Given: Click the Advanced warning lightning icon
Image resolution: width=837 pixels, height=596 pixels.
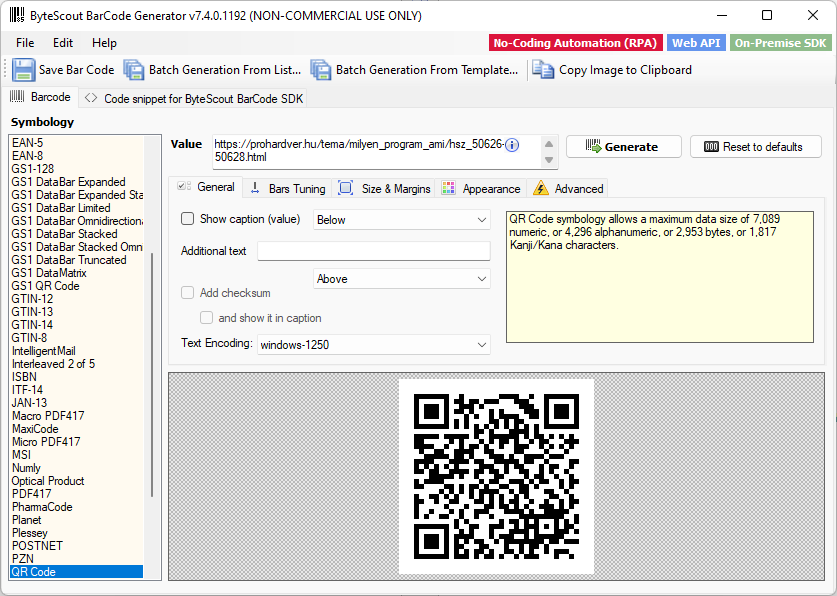Looking at the screenshot, I should click(541, 188).
